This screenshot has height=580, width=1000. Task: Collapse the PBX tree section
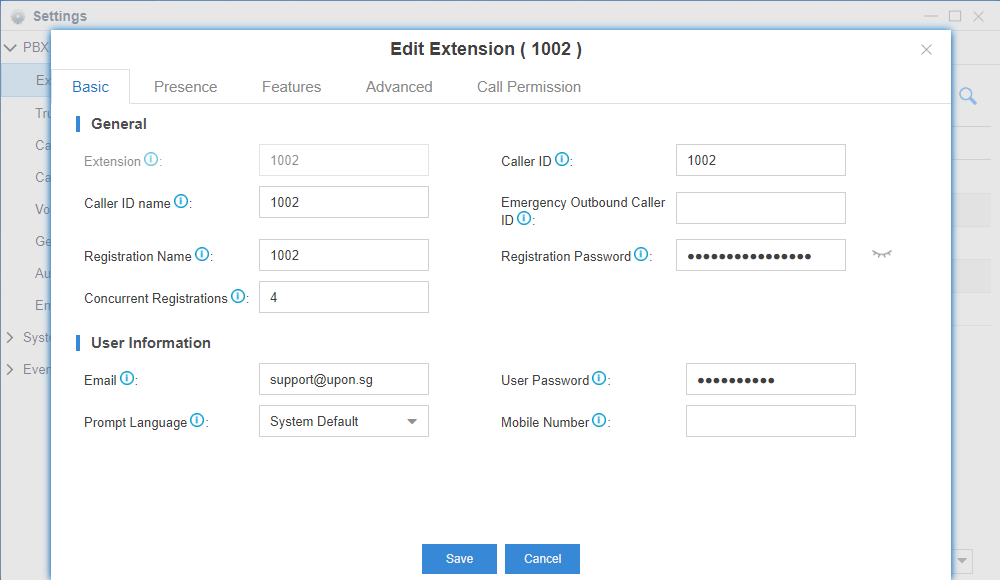tap(10, 47)
